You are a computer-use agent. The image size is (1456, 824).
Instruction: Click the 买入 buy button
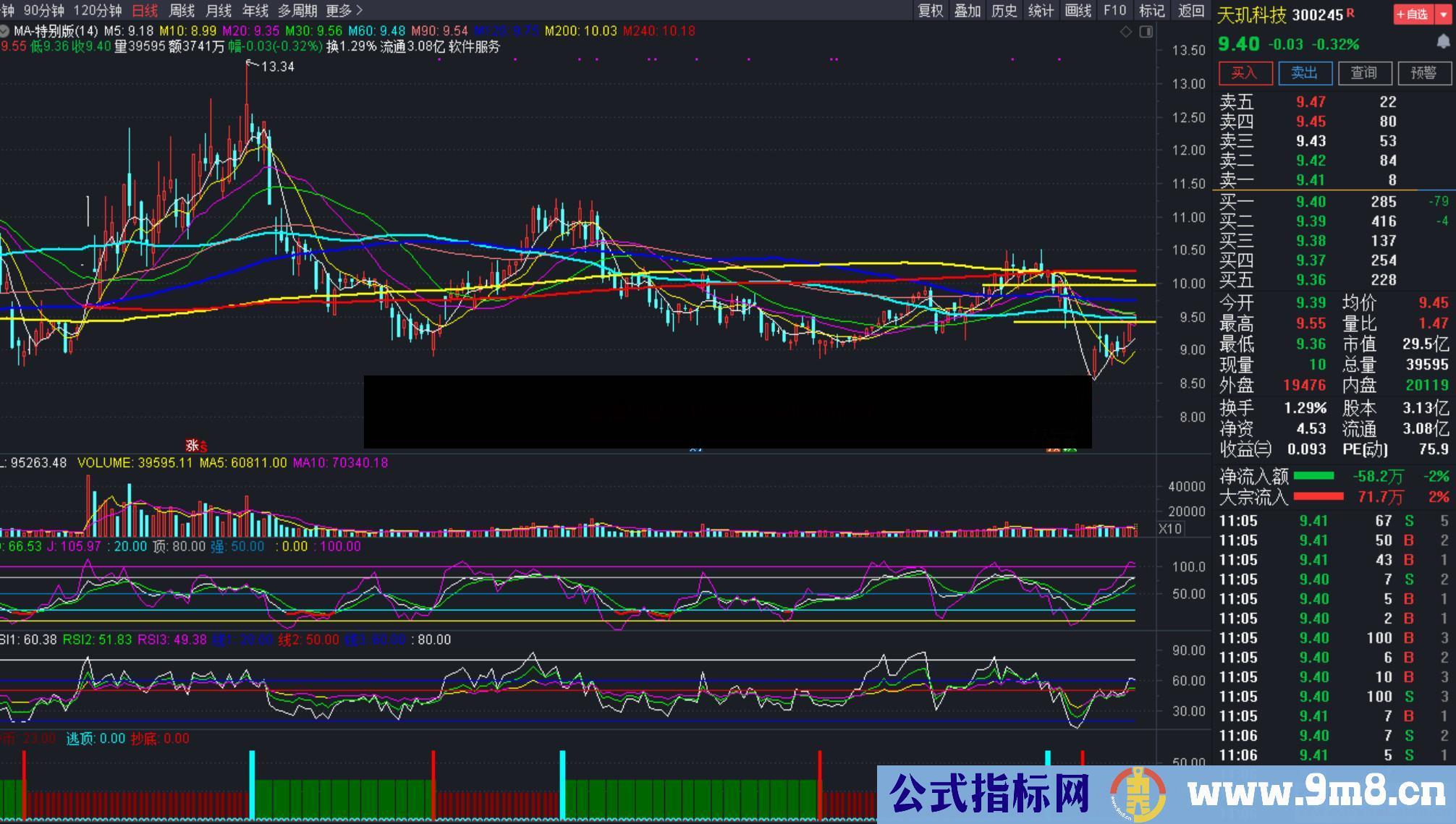(x=1245, y=72)
